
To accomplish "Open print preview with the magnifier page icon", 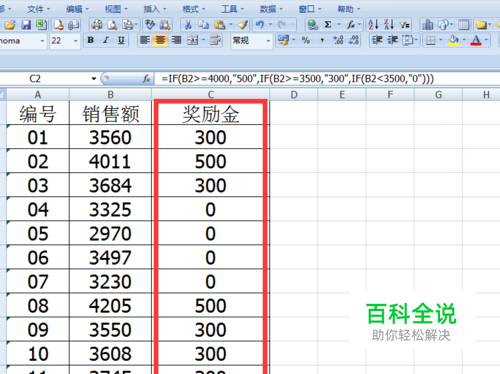I will [113, 25].
